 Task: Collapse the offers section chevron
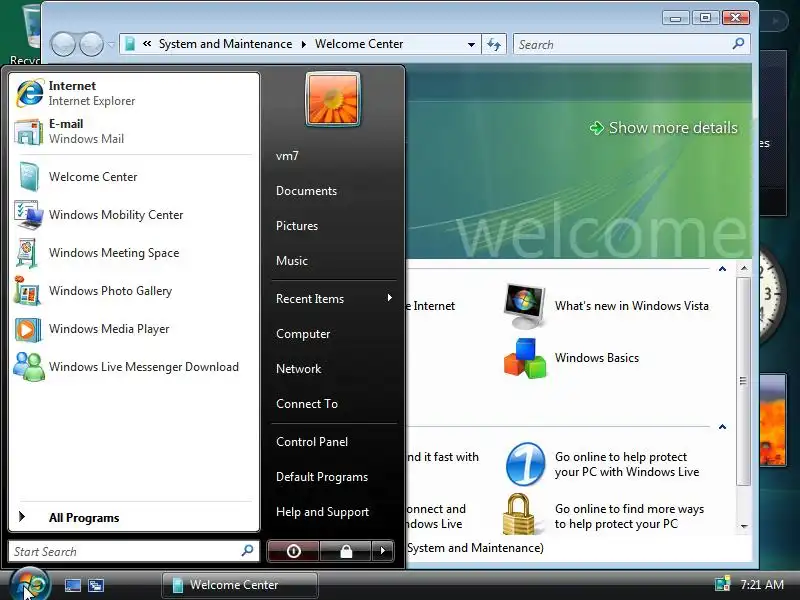pos(722,427)
